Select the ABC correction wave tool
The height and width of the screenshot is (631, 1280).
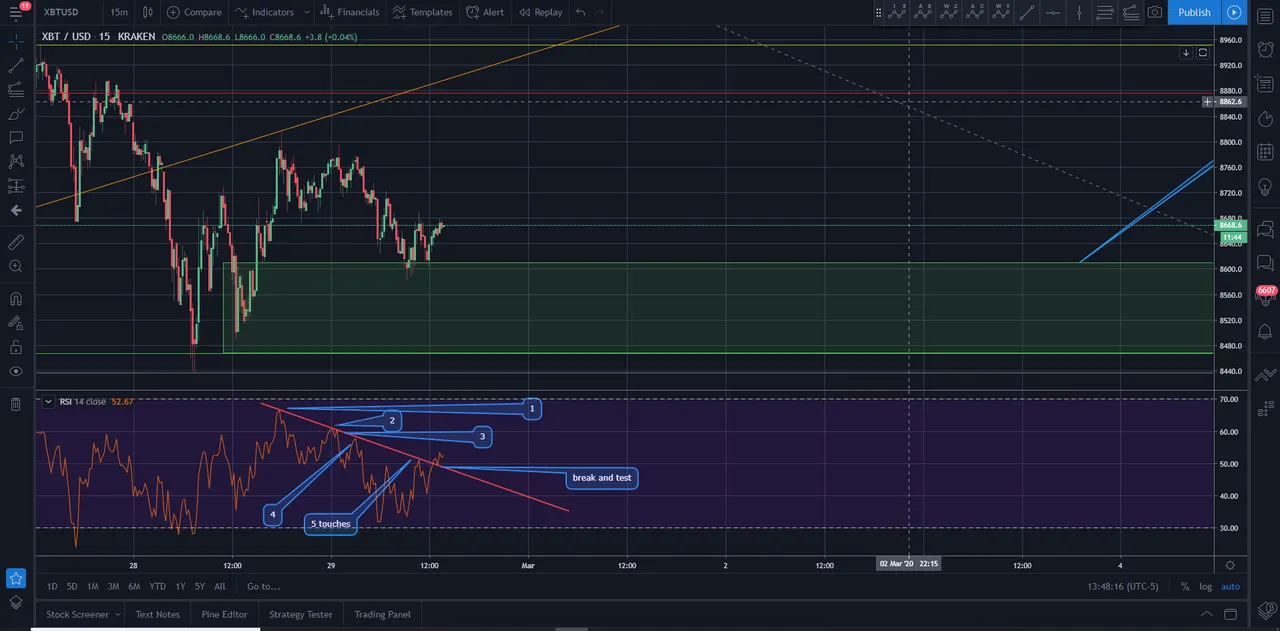pyautogui.click(x=975, y=12)
